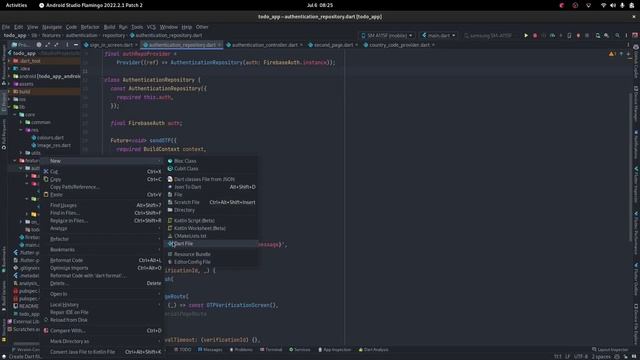Click the Cut scissors icon in context menu
The height and width of the screenshot is (360, 640).
click(x=46, y=171)
